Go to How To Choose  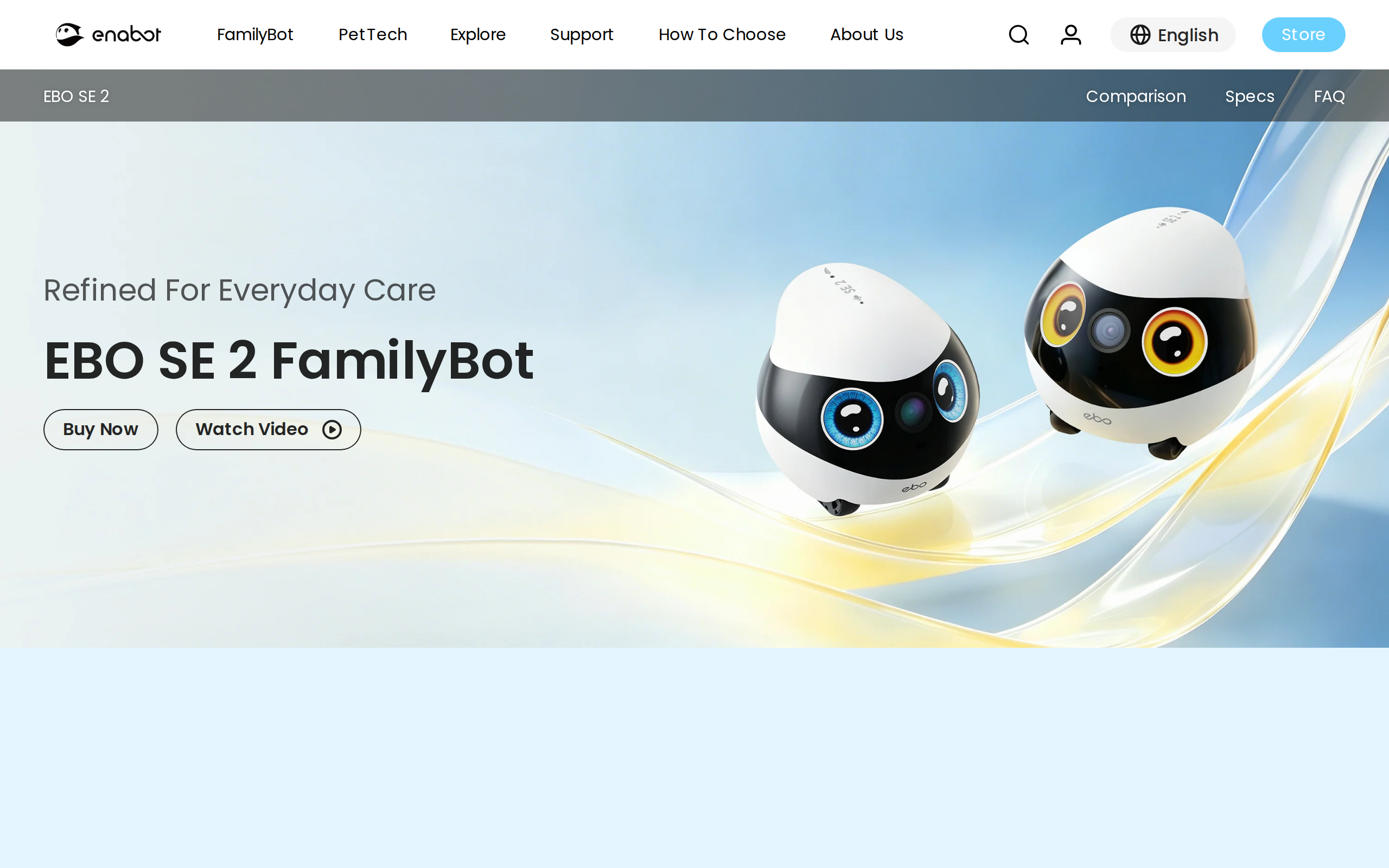(722, 34)
